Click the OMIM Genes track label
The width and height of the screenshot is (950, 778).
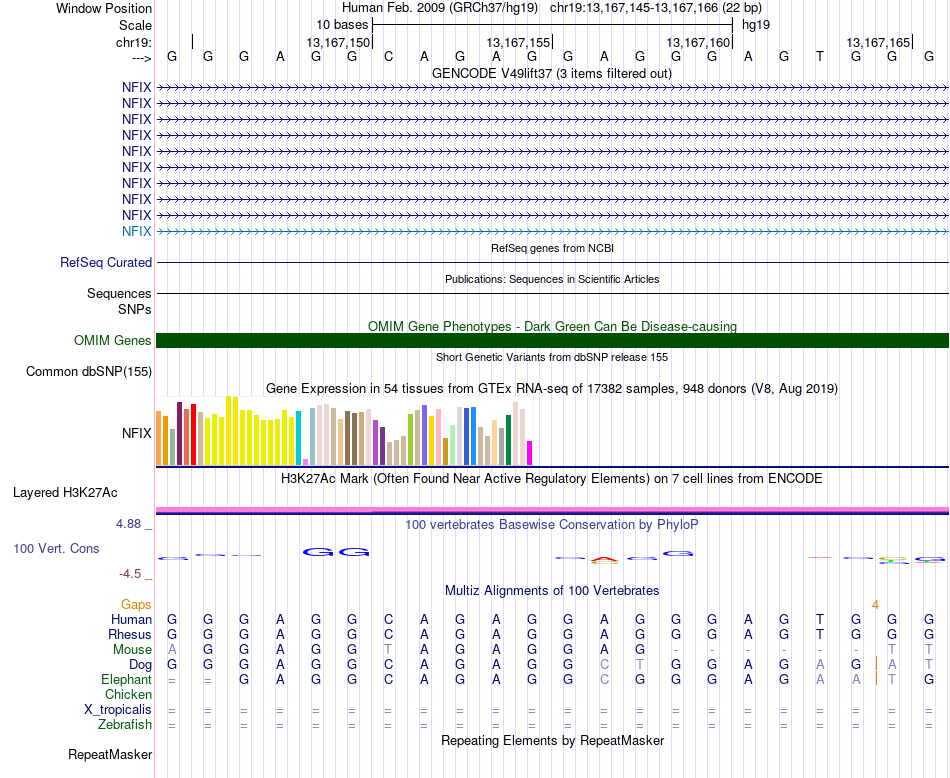[x=112, y=341]
